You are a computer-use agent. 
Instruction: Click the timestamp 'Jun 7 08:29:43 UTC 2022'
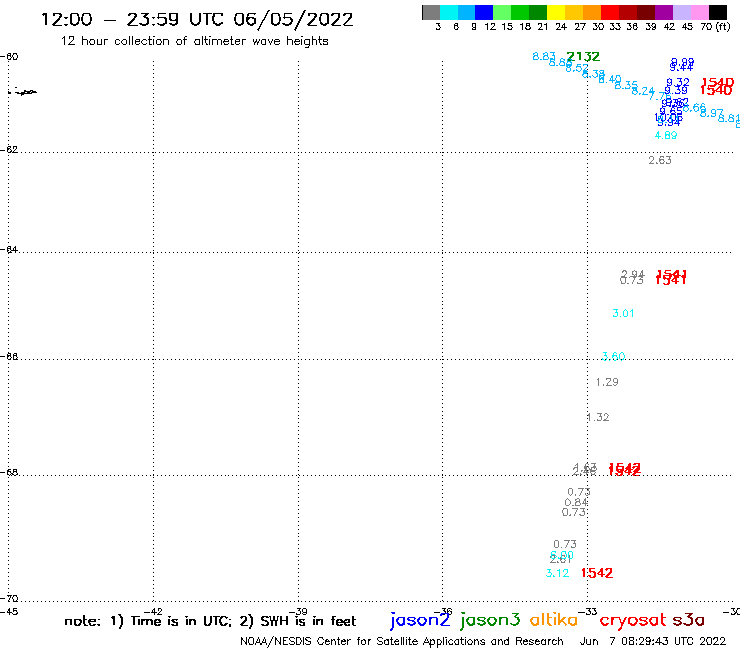[653, 641]
